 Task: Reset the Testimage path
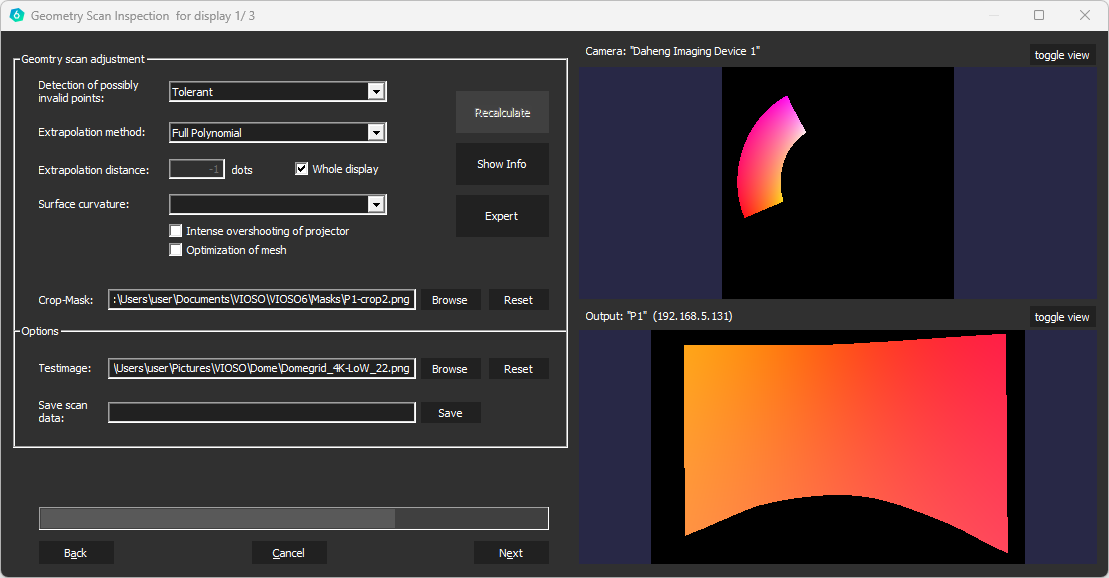[518, 369]
